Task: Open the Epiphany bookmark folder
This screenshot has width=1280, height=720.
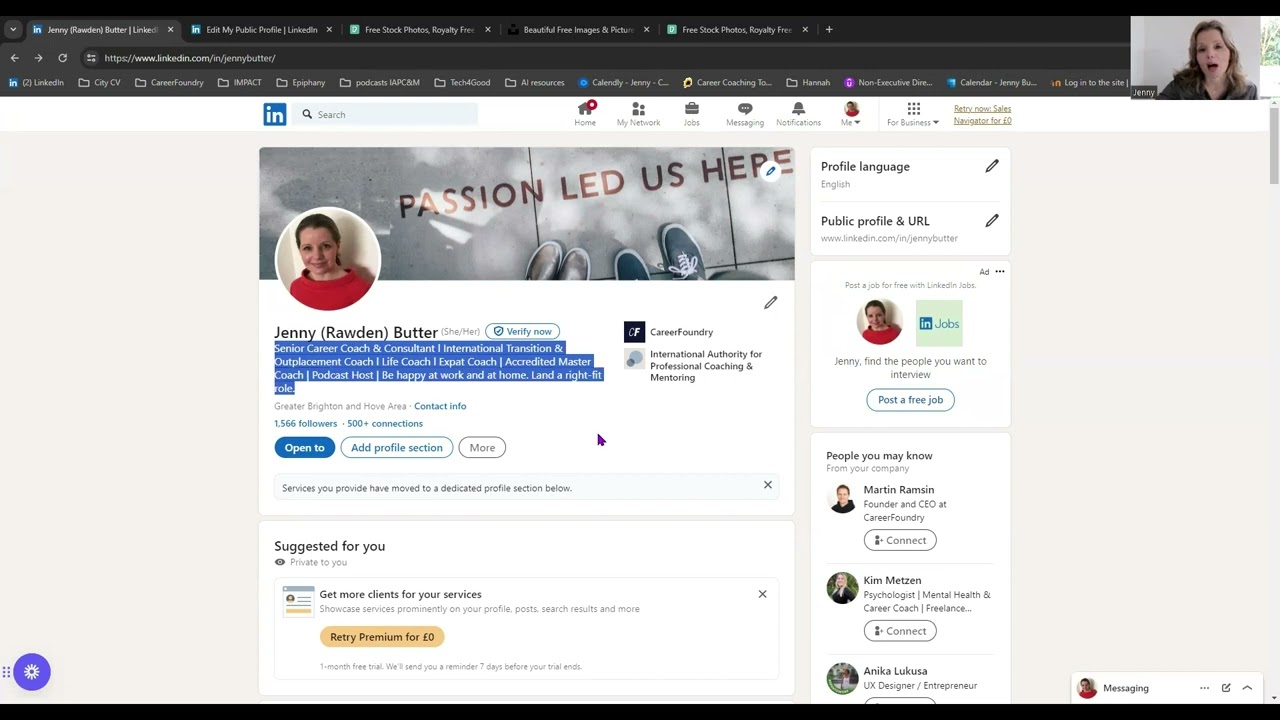Action: [301, 82]
